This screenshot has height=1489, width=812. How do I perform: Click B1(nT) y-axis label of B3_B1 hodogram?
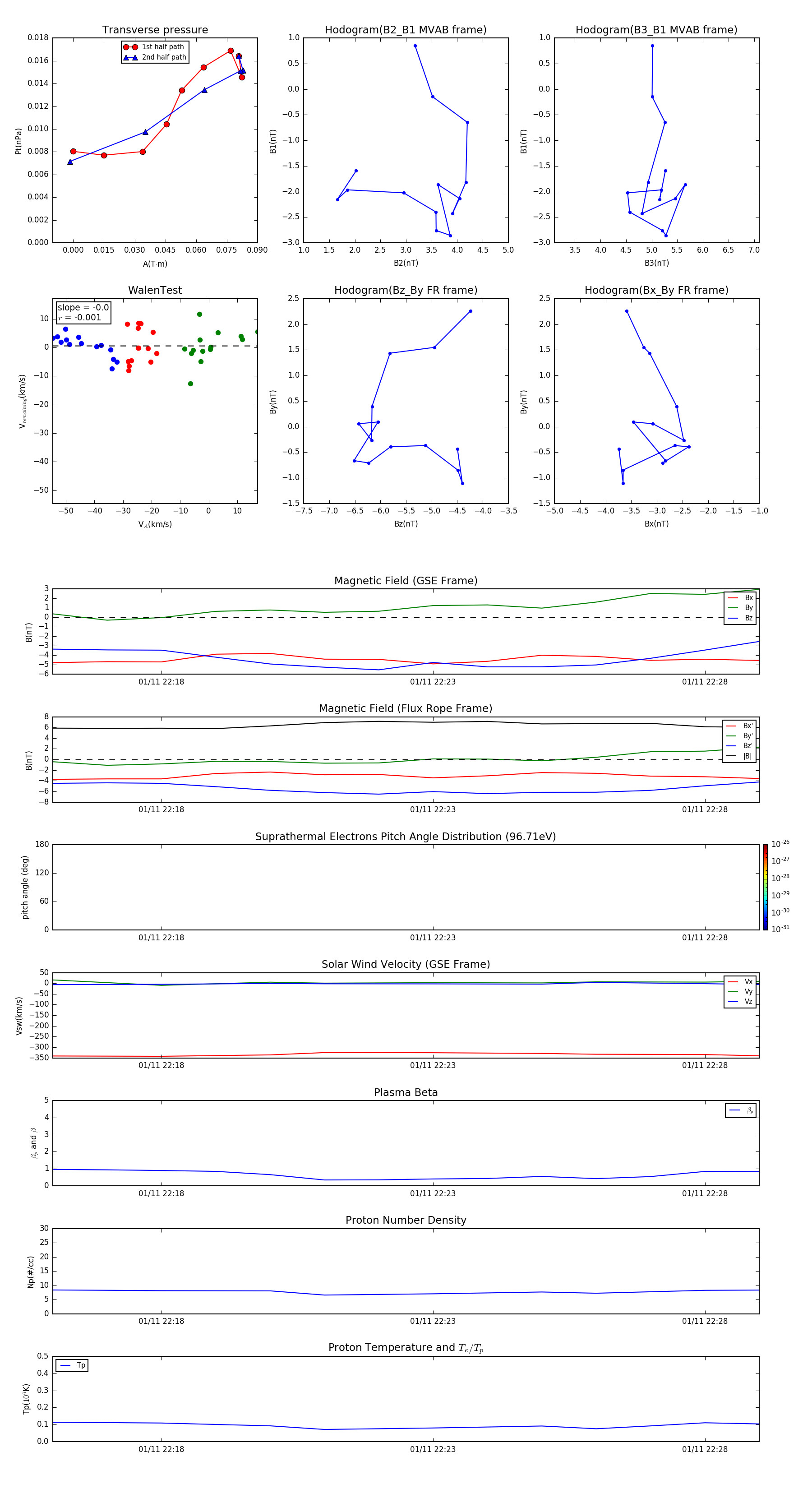(524, 140)
